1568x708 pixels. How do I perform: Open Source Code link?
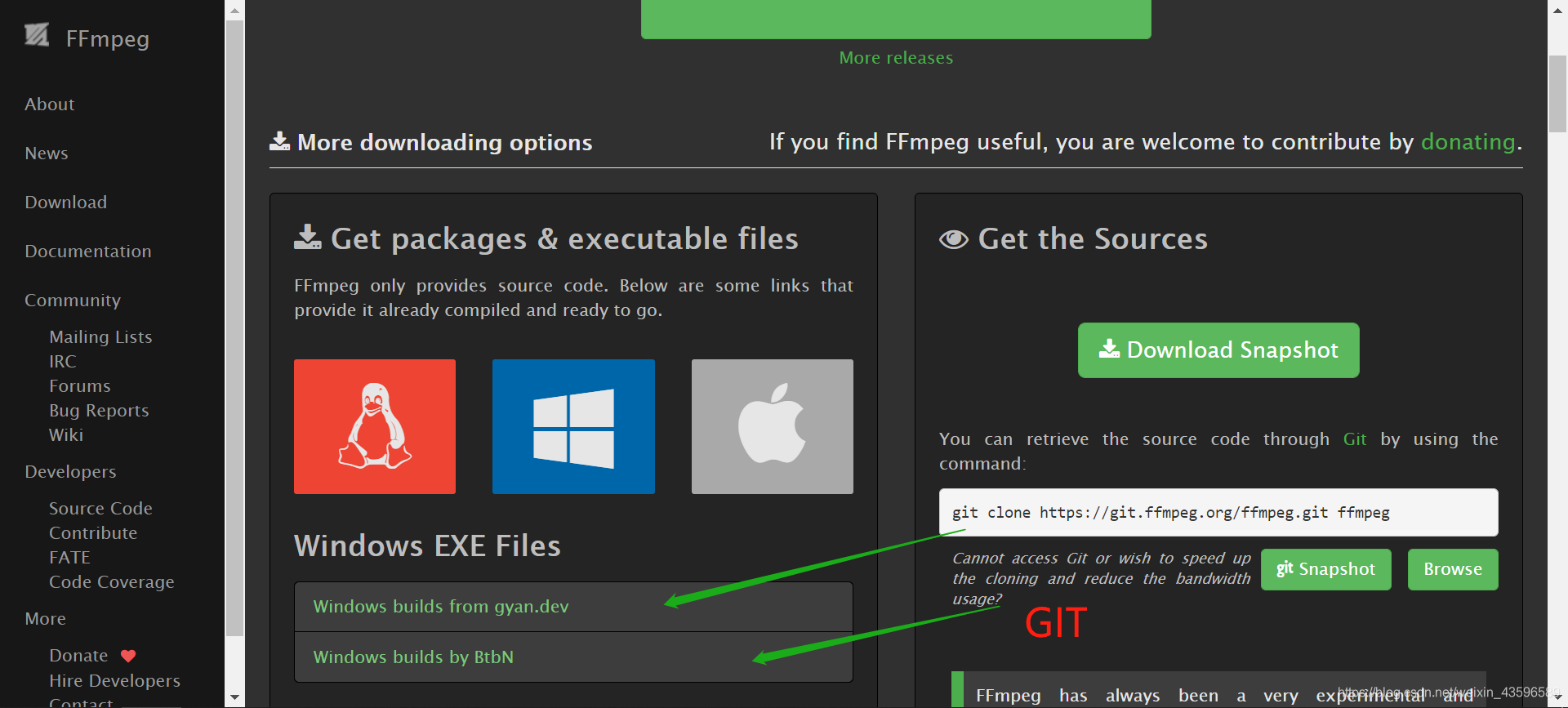pyautogui.click(x=100, y=509)
